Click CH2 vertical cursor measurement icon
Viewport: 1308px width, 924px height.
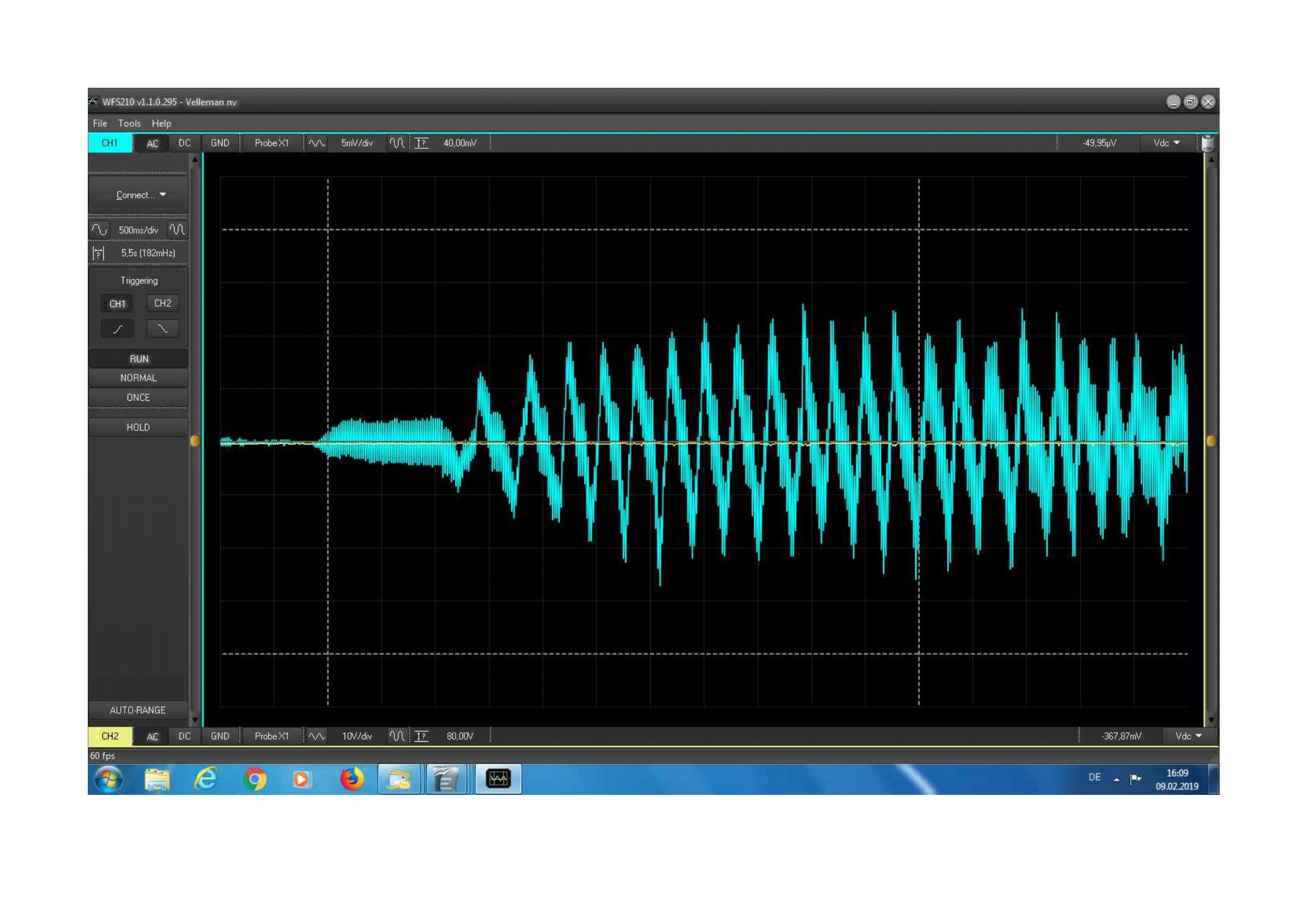coord(422,736)
